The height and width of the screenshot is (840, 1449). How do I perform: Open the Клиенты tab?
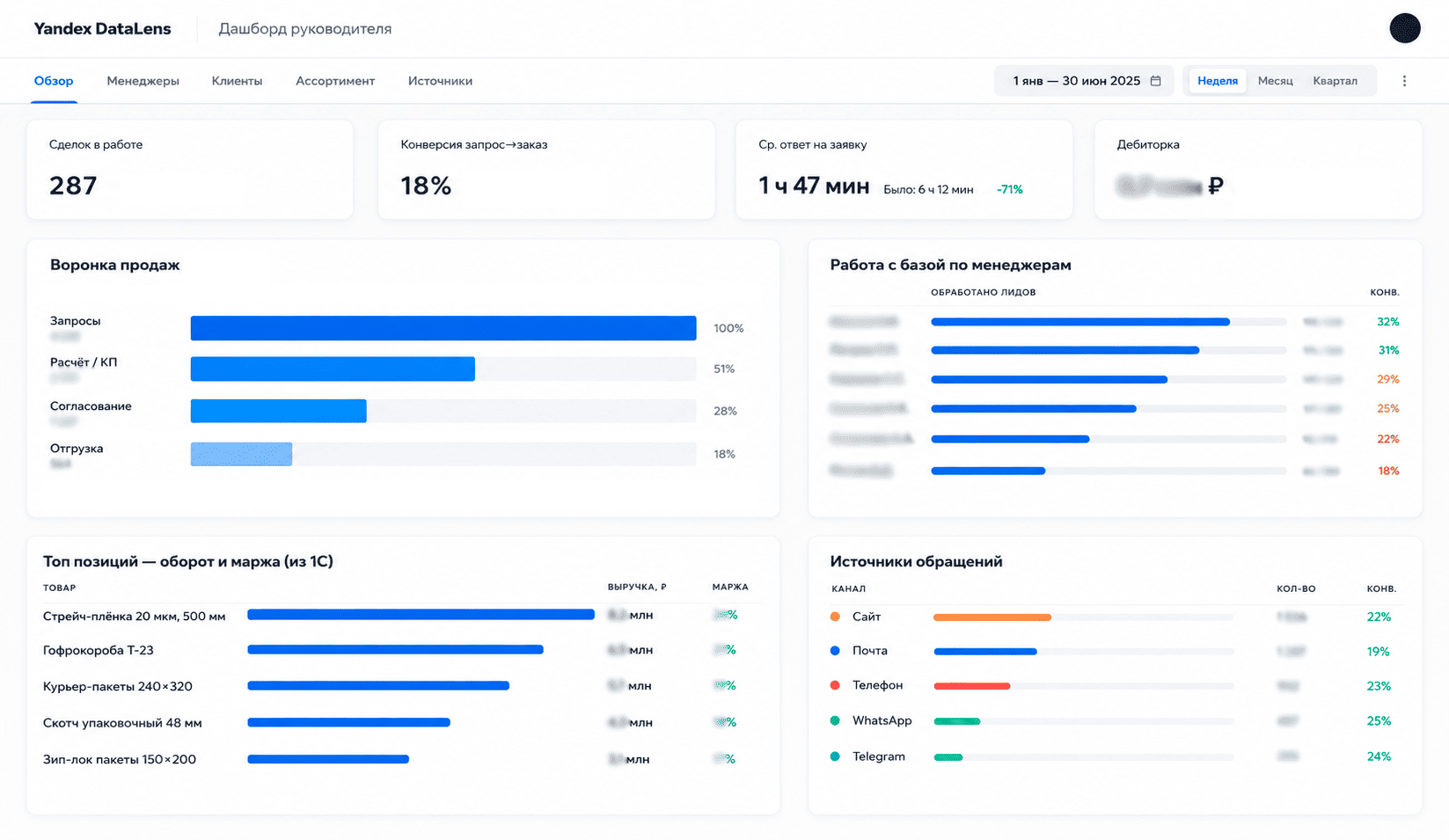237,81
